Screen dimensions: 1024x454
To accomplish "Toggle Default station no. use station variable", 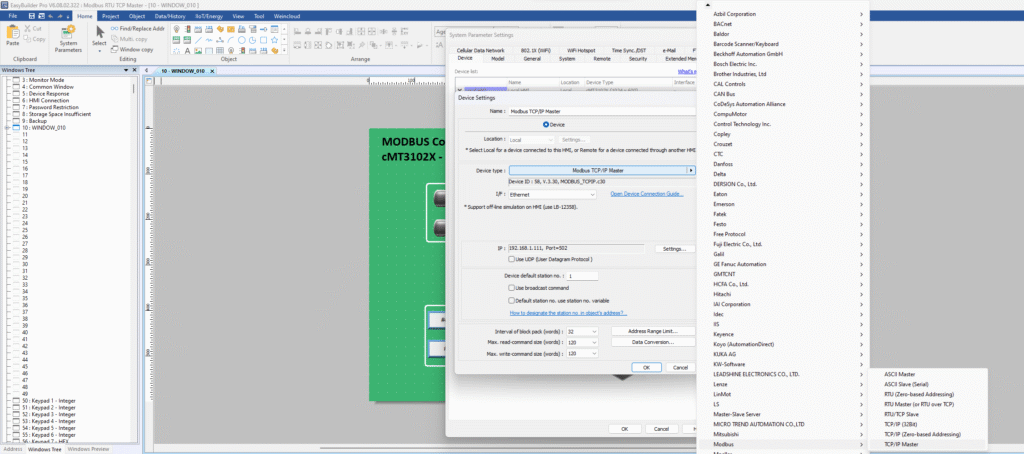I will pos(511,300).
